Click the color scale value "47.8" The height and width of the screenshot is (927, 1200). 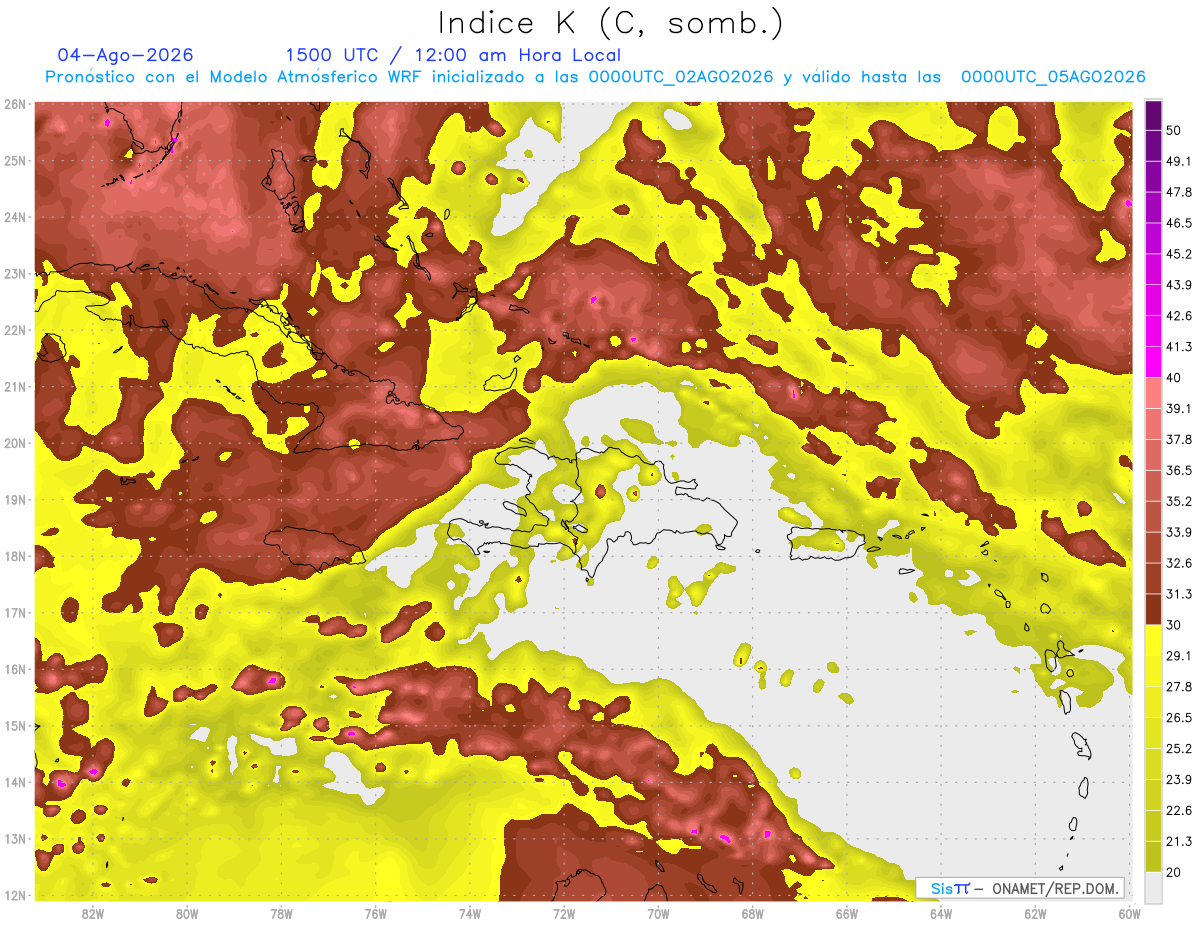(x=1180, y=192)
